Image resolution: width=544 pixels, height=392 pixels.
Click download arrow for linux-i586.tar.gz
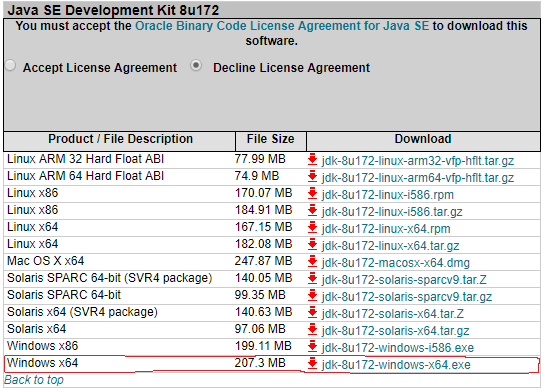tap(313, 210)
